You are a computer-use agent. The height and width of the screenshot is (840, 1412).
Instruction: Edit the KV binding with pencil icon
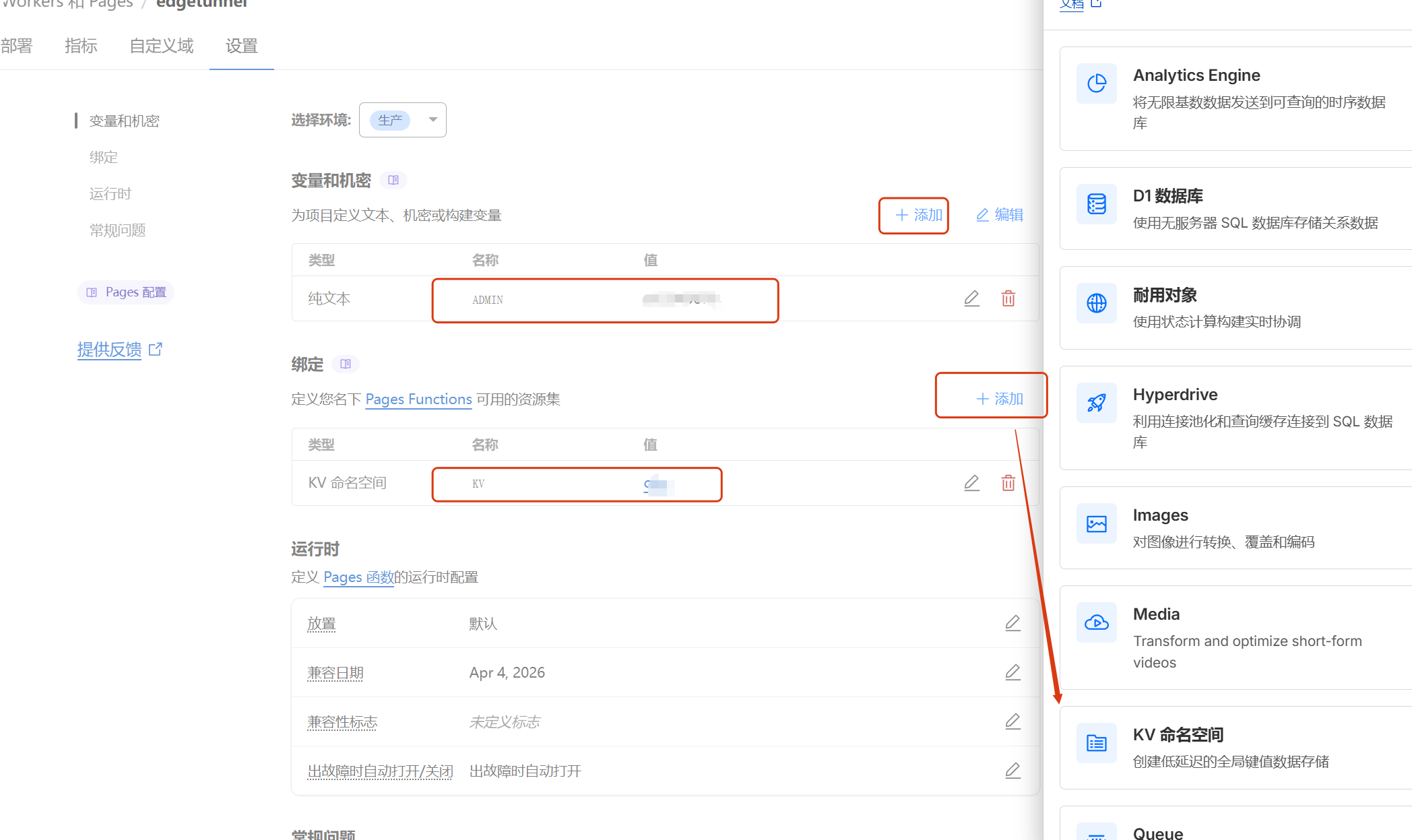971,483
